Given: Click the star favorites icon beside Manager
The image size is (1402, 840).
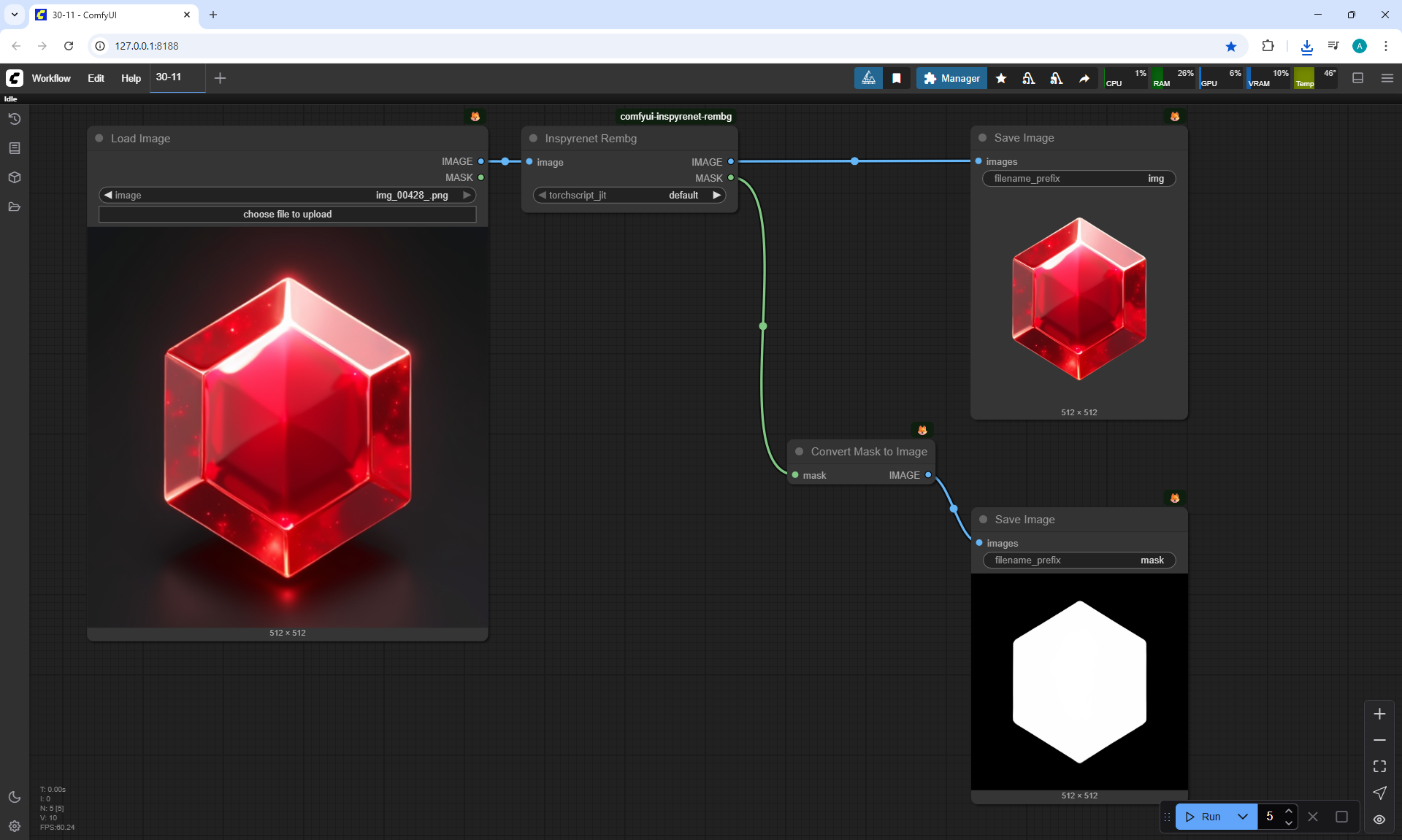Looking at the screenshot, I should 1001,78.
